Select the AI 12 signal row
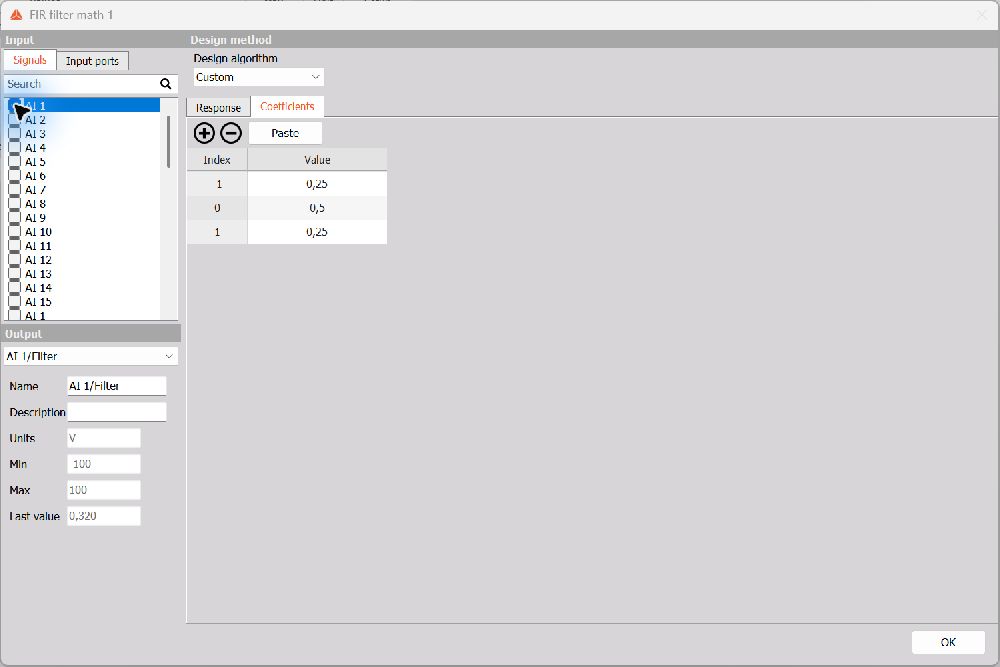This screenshot has height=667, width=1000. click(83, 260)
